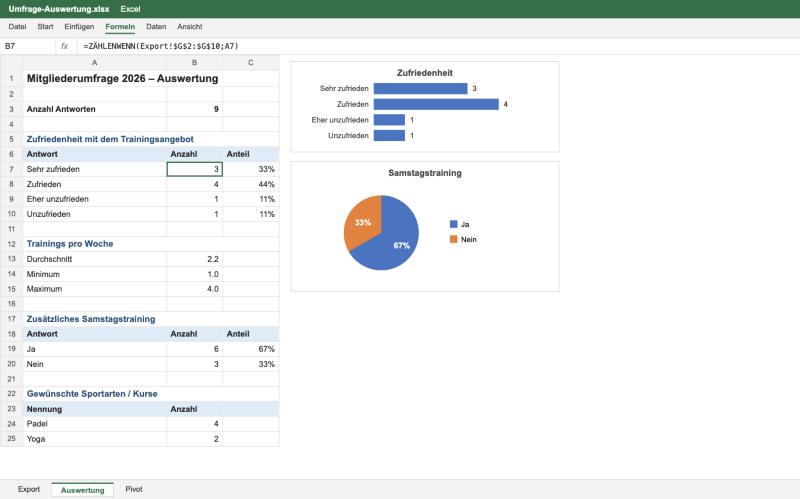This screenshot has height=499, width=800.
Task: Open the Daten tab
Action: point(156,27)
